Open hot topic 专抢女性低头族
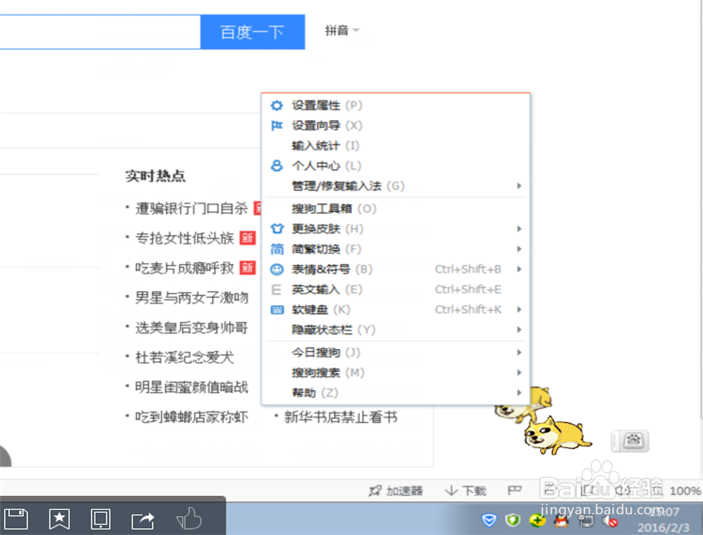703x535 pixels. point(185,238)
